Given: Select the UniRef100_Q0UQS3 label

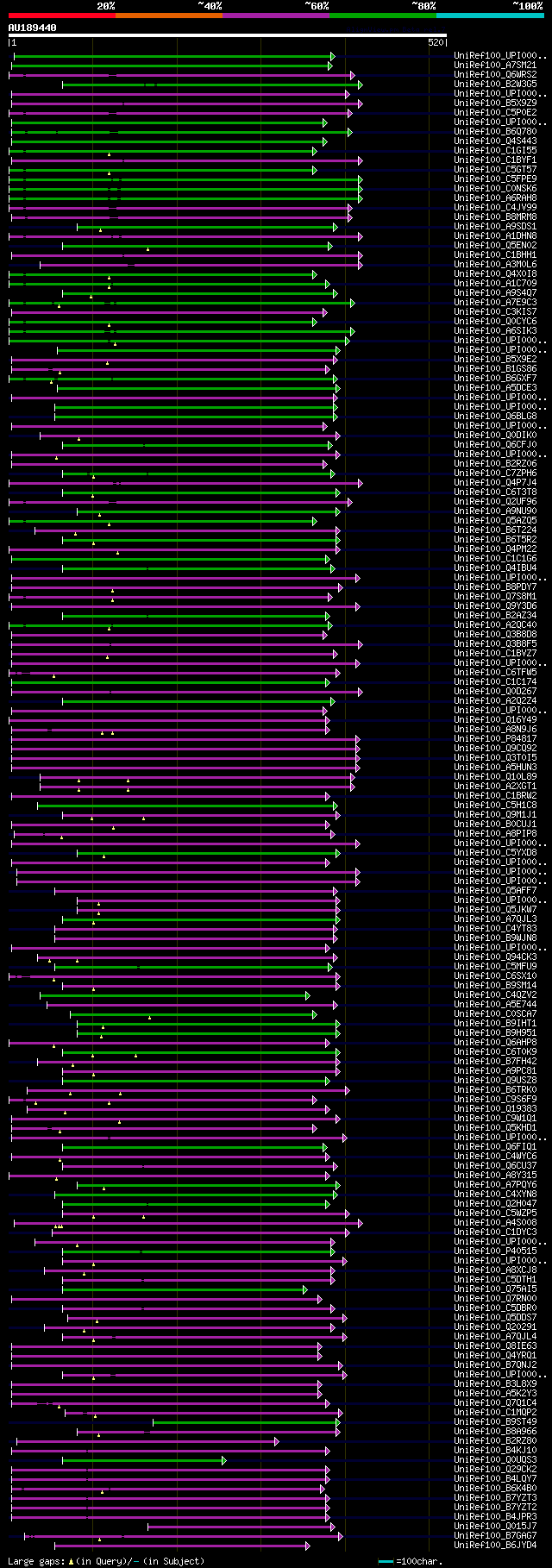Looking at the screenshot, I should click(x=495, y=1460).
